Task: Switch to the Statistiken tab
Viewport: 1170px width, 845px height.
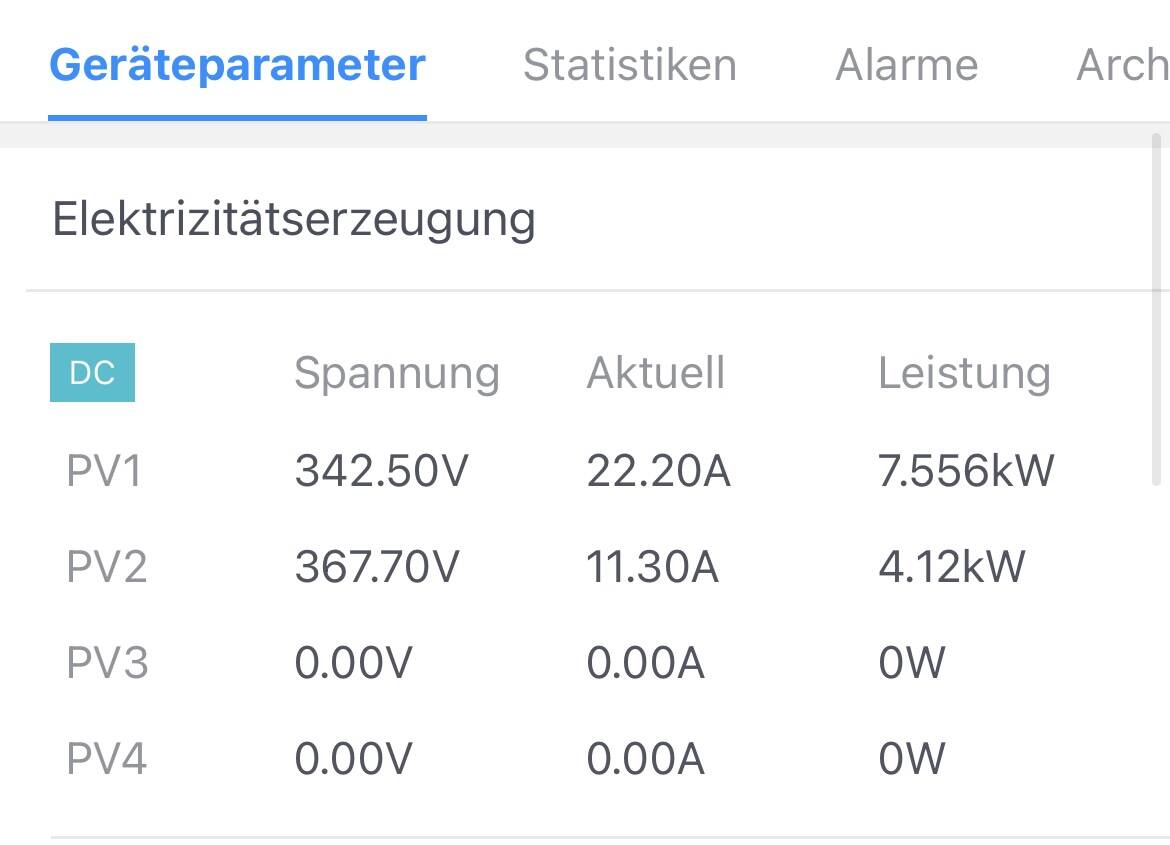Action: [630, 65]
